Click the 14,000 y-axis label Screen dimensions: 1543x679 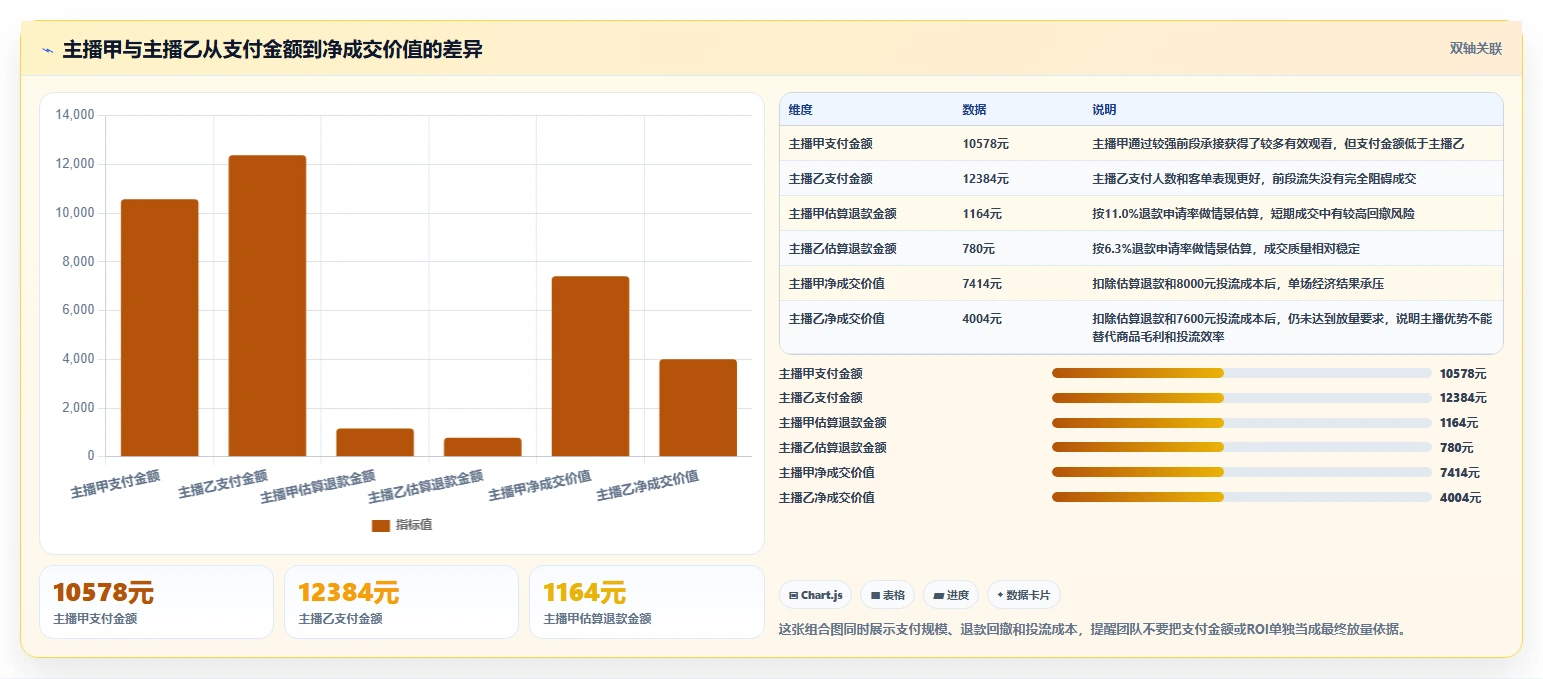75,115
